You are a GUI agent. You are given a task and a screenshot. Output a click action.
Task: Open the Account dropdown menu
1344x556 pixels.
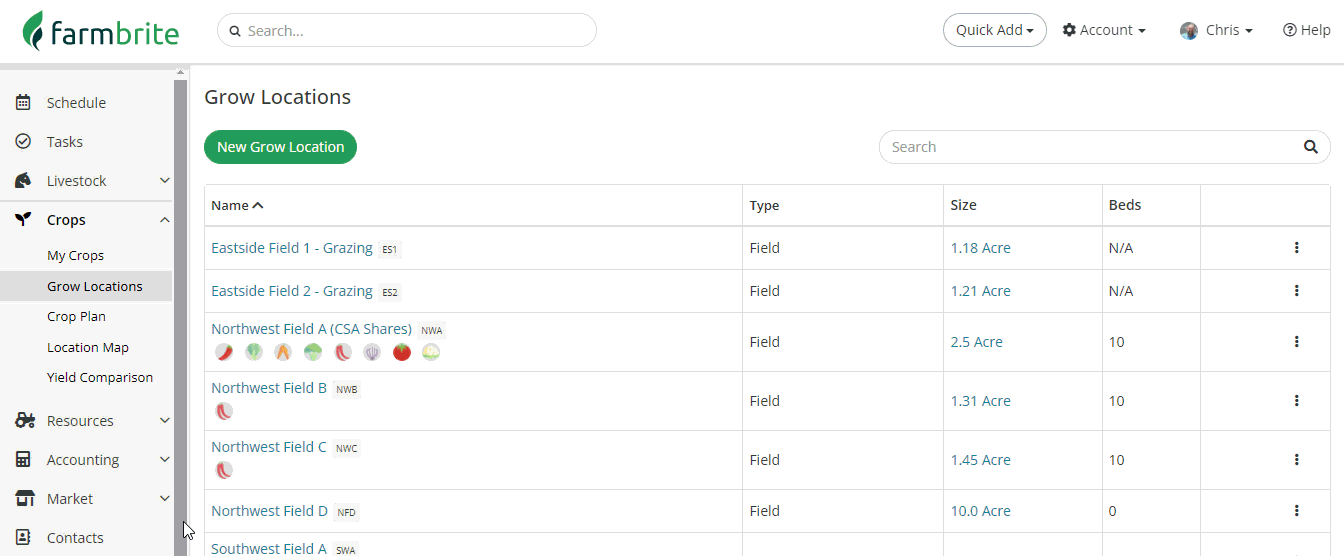[1104, 30]
